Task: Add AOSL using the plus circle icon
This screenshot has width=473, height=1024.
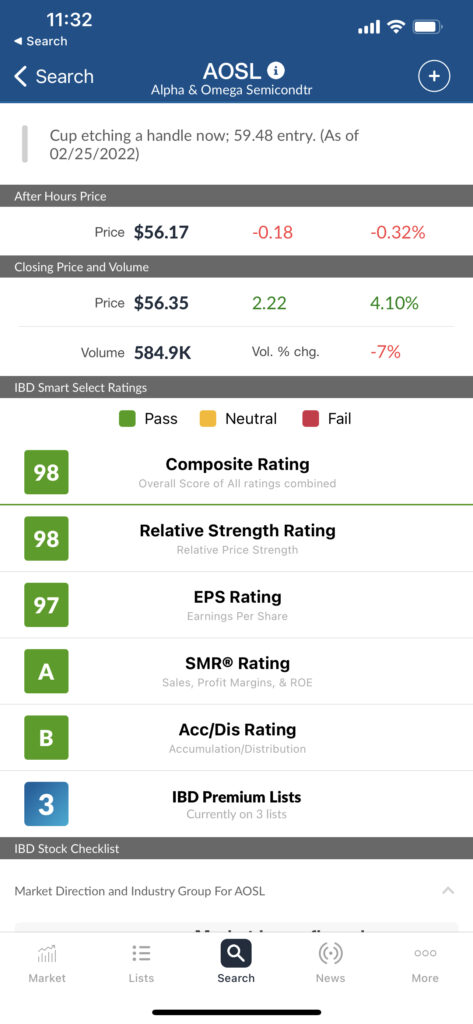Action: click(434, 76)
